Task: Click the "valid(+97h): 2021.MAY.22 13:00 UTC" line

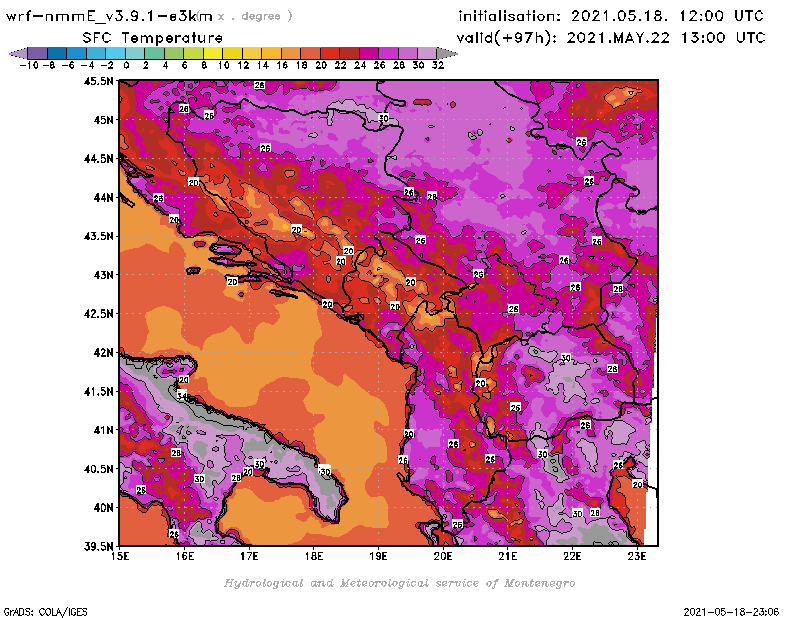Action: (611, 38)
